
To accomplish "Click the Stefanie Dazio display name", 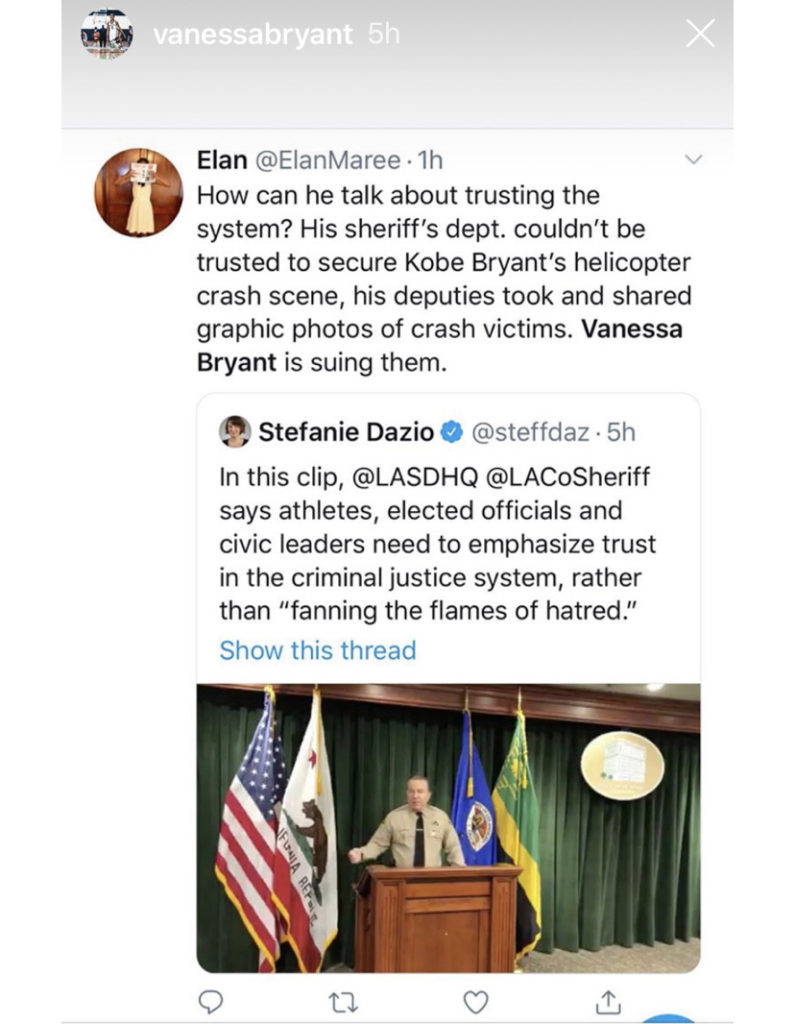I will pos(347,432).
